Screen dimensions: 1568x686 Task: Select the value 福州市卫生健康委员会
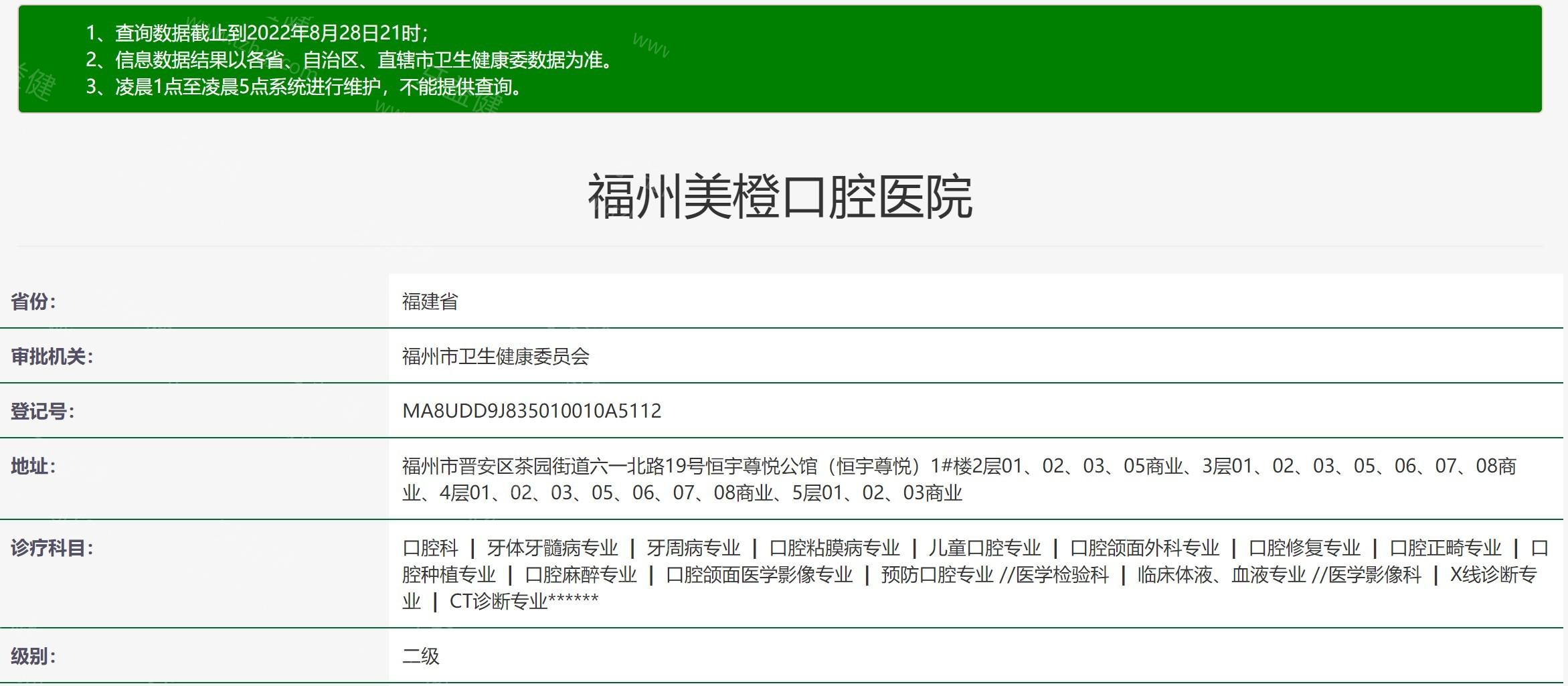496,357
